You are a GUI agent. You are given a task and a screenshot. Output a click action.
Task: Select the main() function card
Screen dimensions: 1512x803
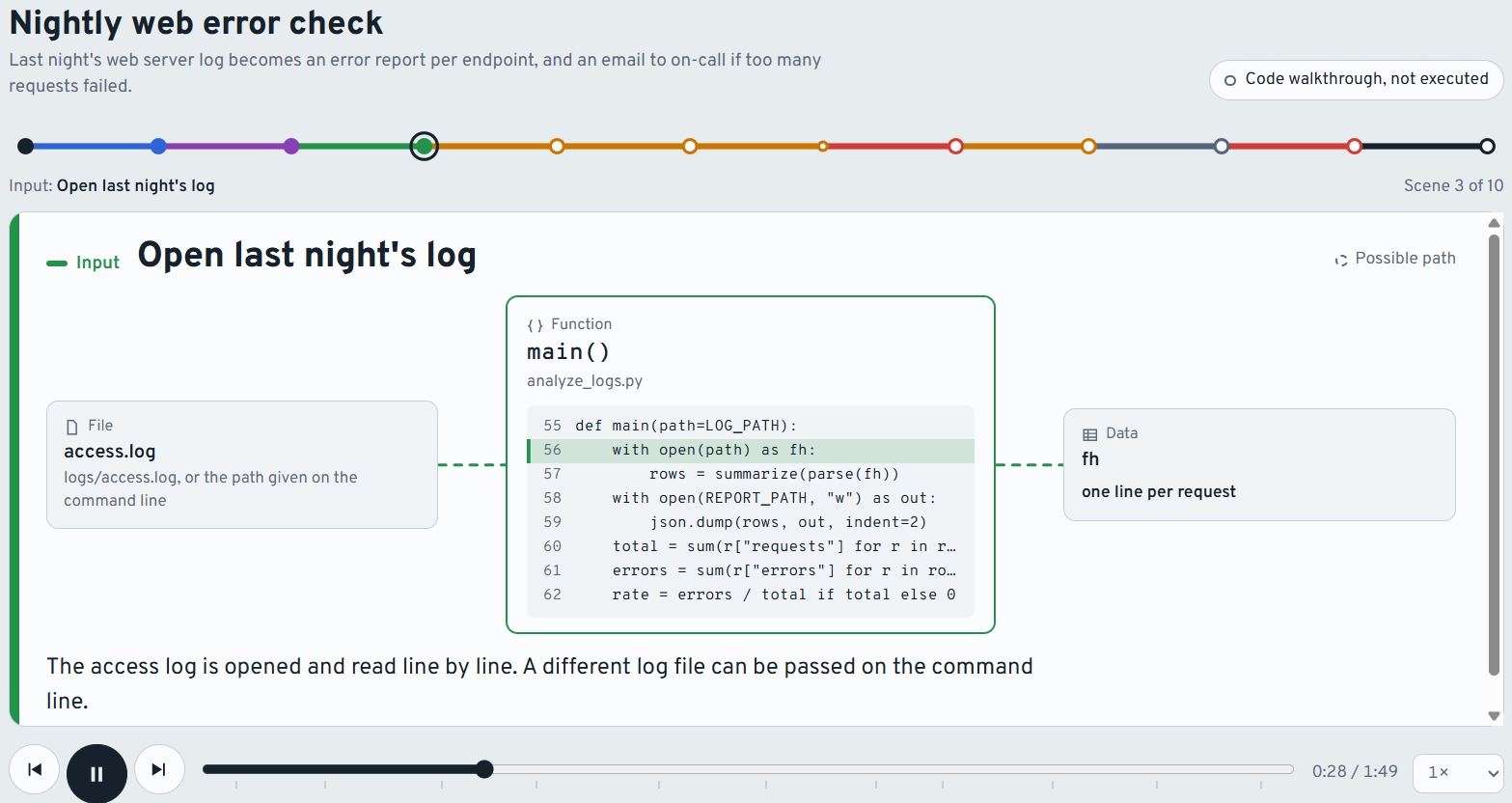tap(751, 464)
